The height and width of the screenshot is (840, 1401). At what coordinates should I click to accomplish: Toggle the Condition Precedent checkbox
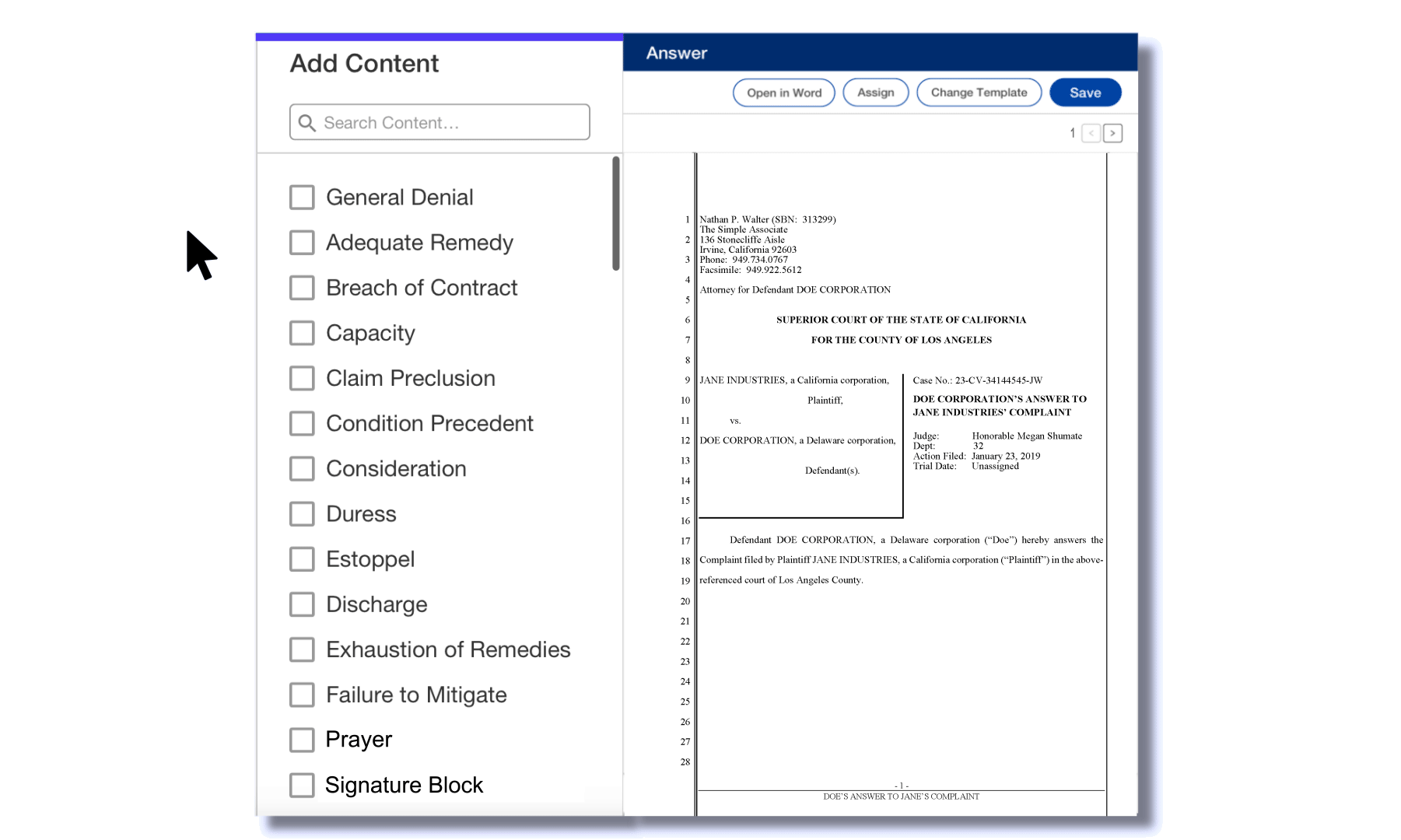pyautogui.click(x=302, y=424)
